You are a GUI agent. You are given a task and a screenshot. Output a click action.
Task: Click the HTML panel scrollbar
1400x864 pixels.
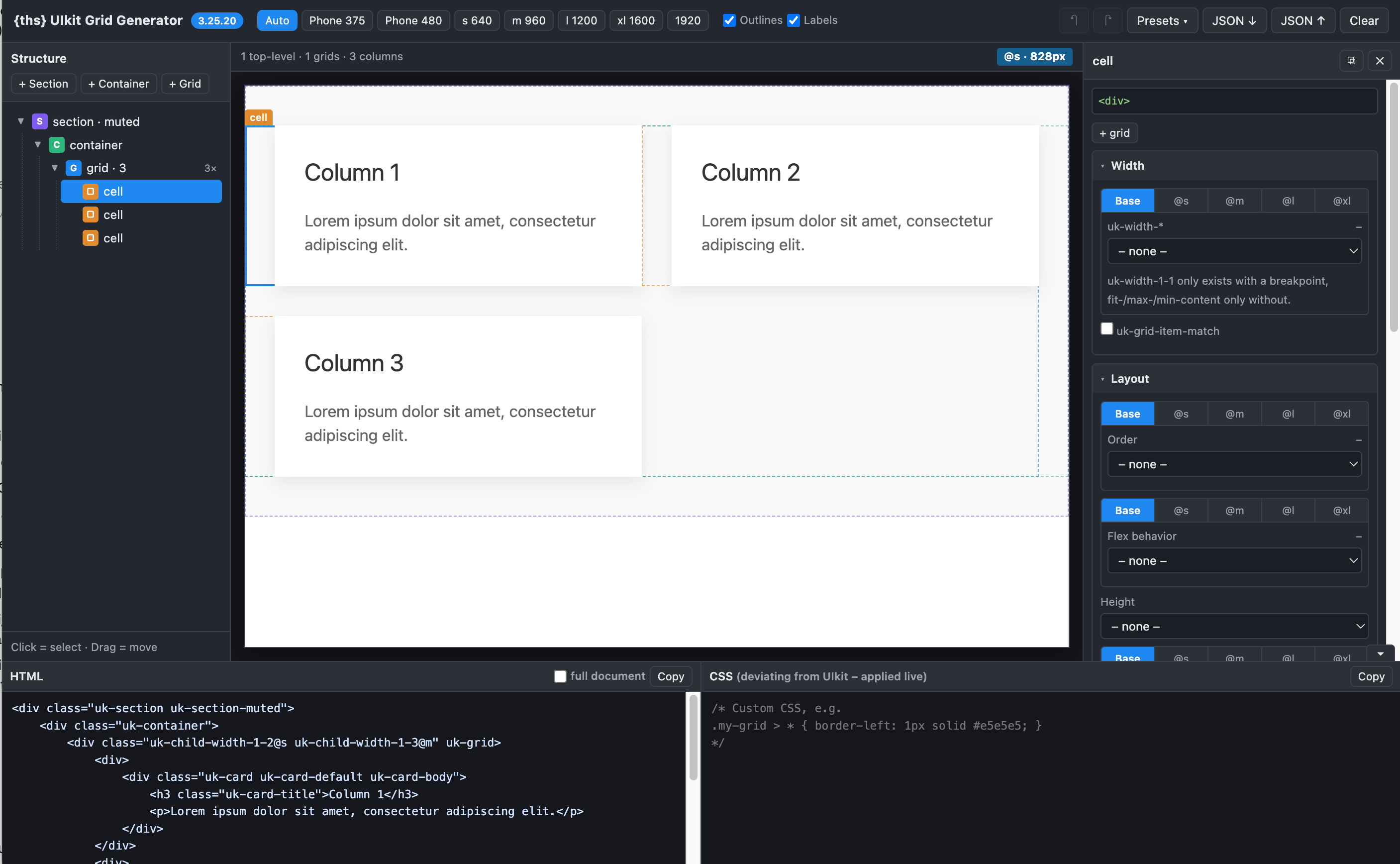coord(693,737)
